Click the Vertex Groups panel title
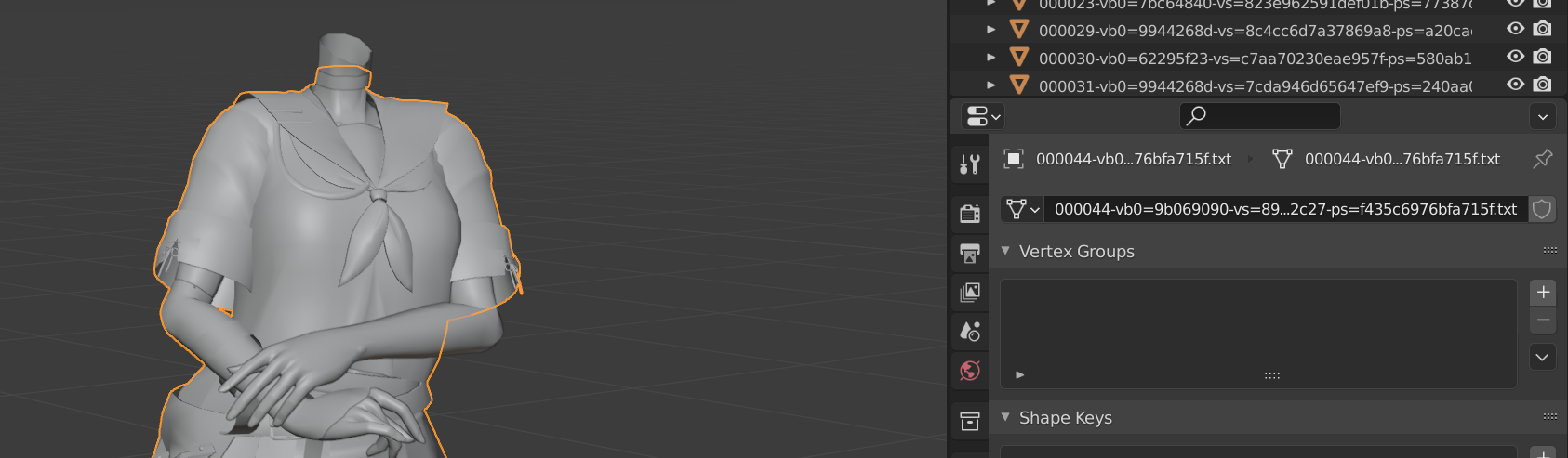The height and width of the screenshot is (458, 1568). click(1077, 252)
